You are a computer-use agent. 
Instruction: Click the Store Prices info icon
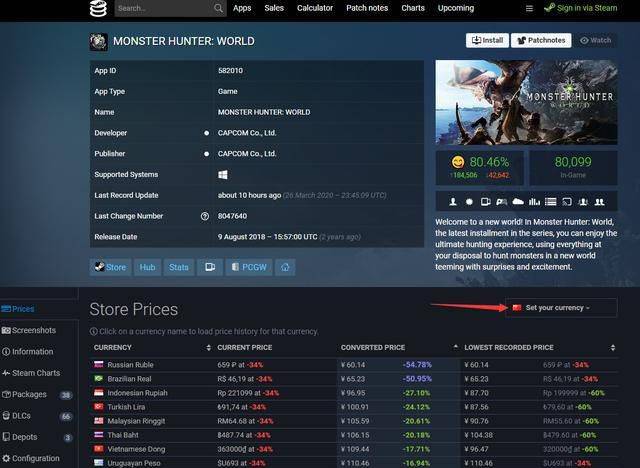(x=93, y=331)
